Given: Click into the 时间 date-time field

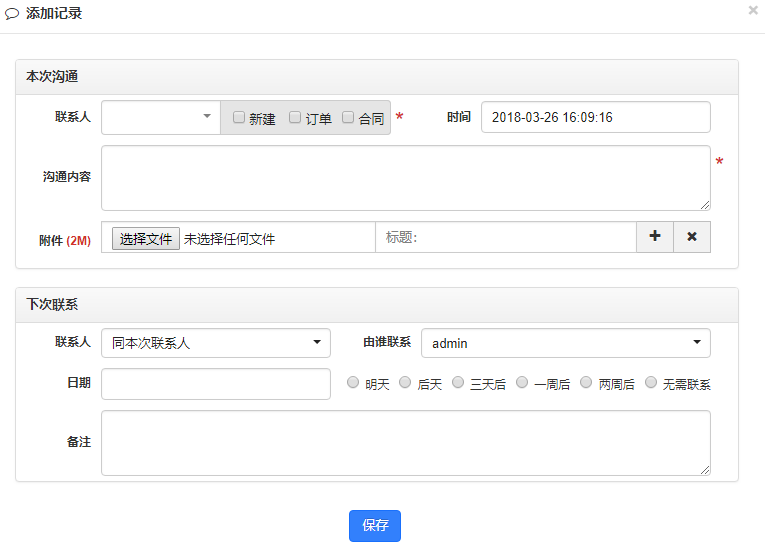Looking at the screenshot, I should point(595,117).
